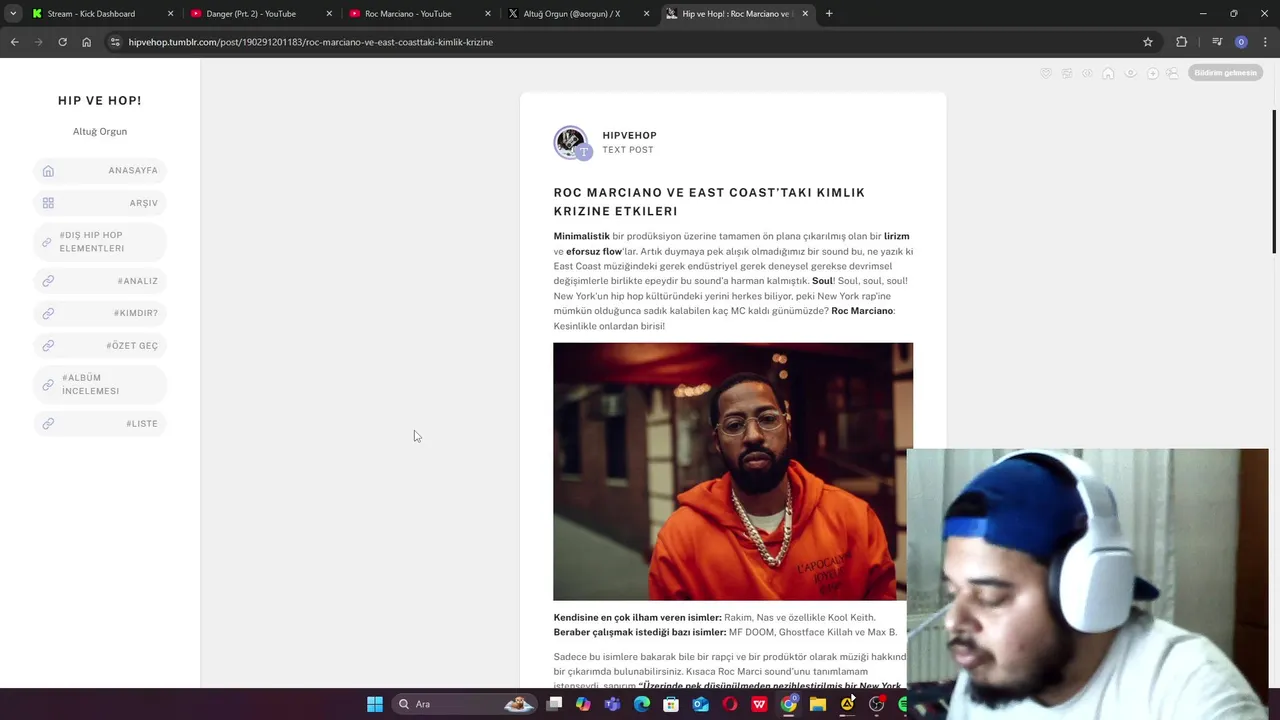Open Microsoft Edge from the taskbar
The width and height of the screenshot is (1280, 720).
pyautogui.click(x=642, y=704)
